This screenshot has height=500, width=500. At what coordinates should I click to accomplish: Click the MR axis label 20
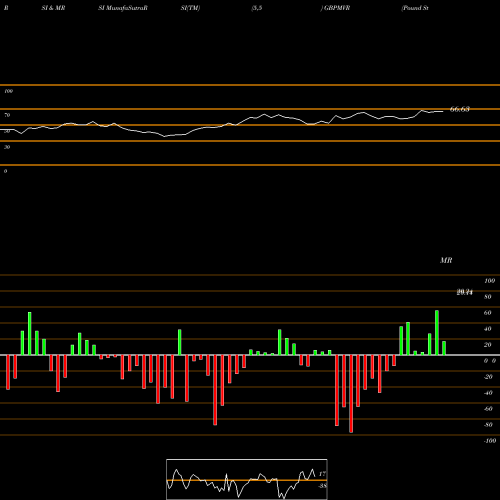[x=488, y=345]
